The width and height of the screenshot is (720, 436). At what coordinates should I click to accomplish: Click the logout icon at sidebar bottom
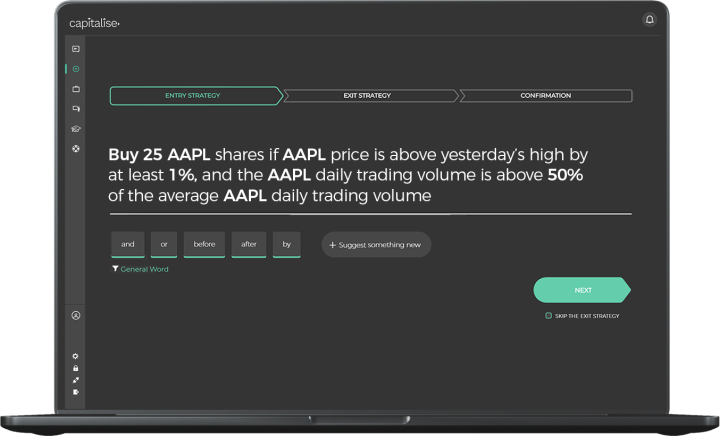(75, 392)
